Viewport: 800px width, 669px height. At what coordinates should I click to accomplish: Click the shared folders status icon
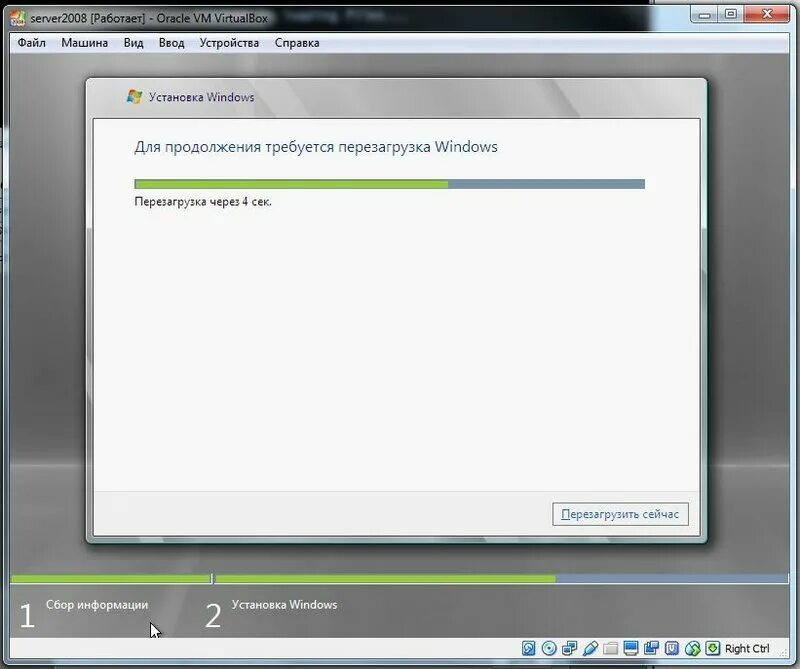point(610,648)
